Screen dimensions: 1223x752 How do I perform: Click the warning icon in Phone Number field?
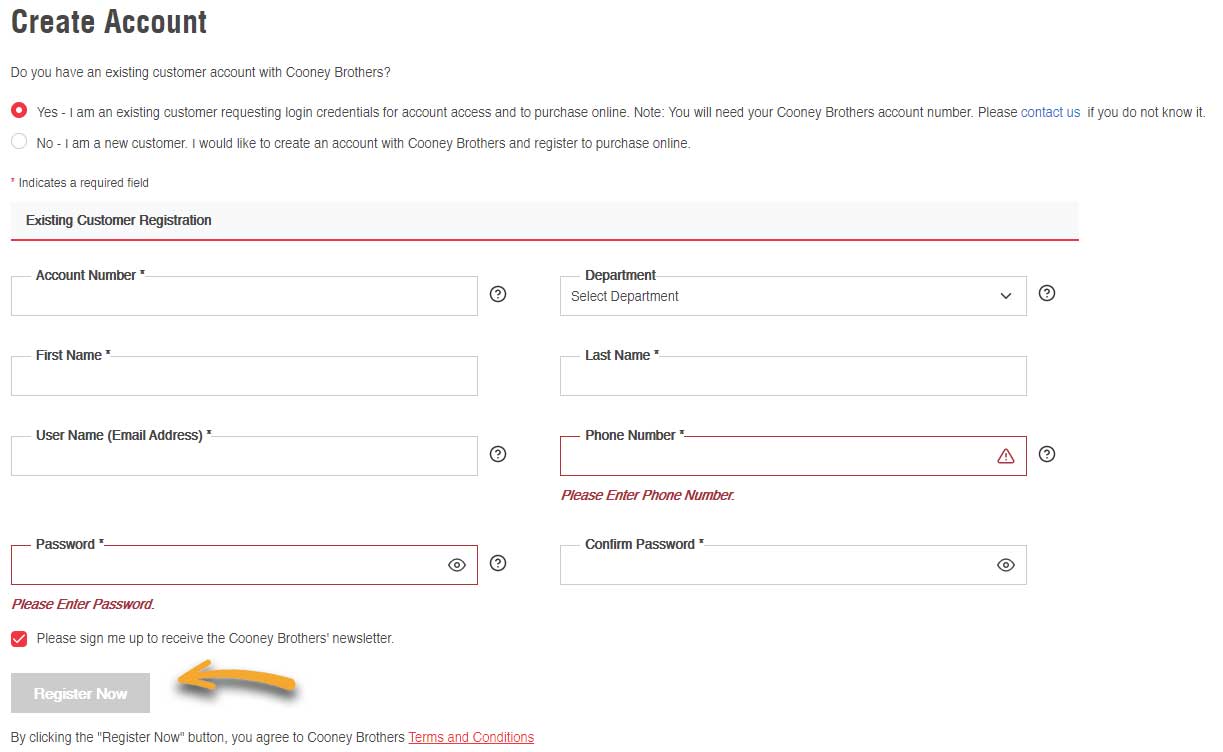coord(1005,455)
